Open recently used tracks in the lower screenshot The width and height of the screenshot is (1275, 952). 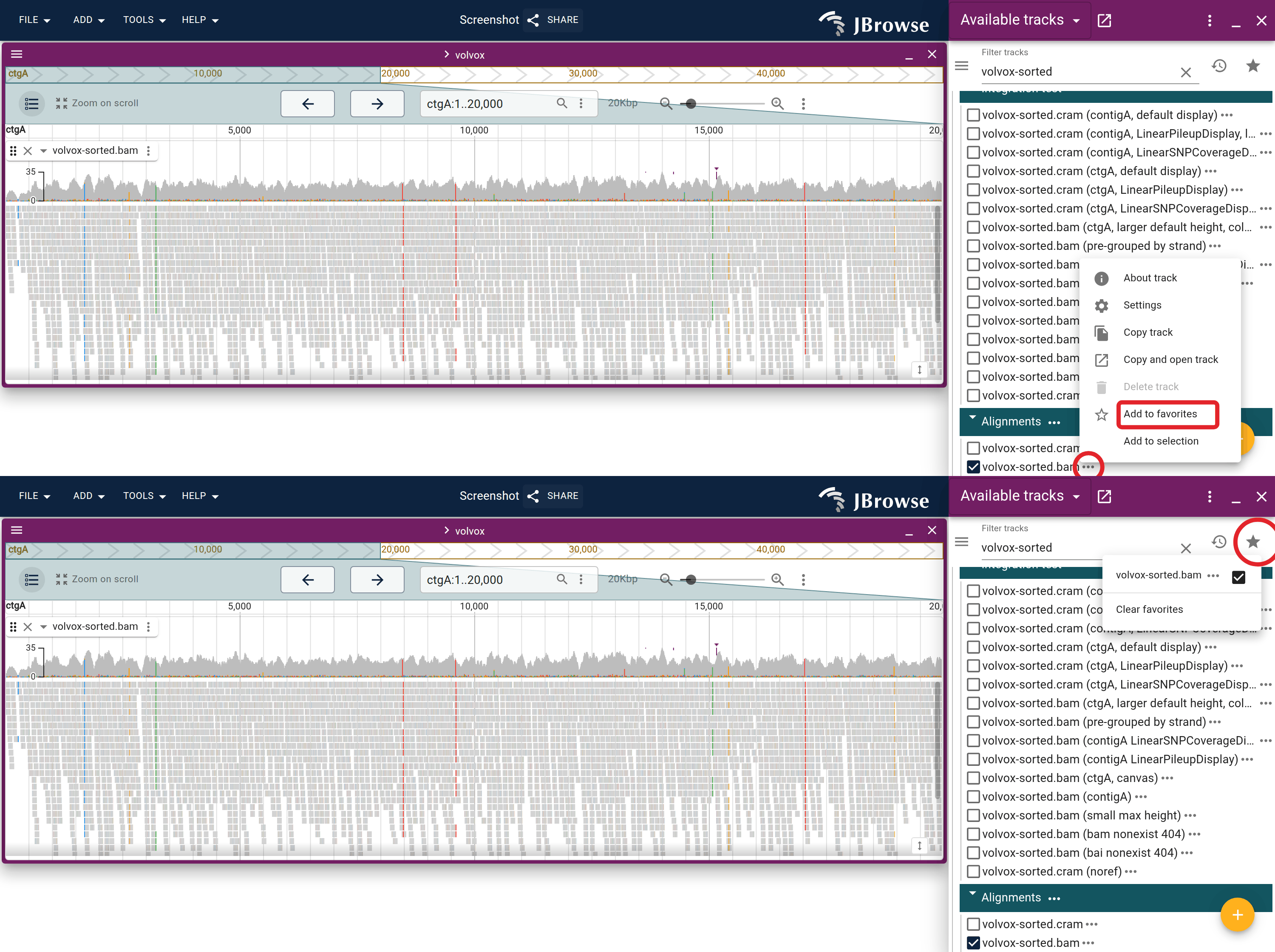[x=1219, y=542]
